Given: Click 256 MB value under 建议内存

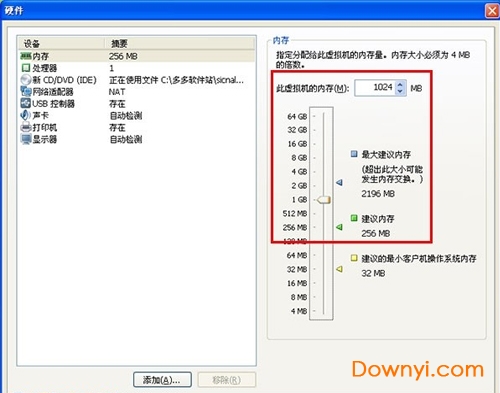Looking at the screenshot, I should 376,233.
